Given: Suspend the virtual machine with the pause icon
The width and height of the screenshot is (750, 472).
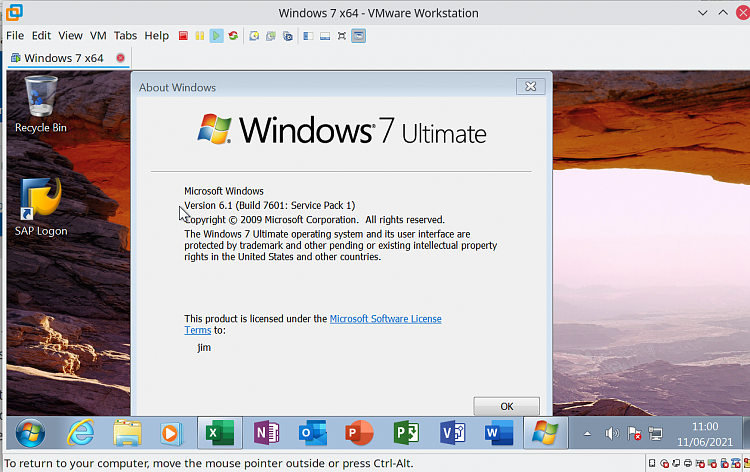Looking at the screenshot, I should point(199,36).
